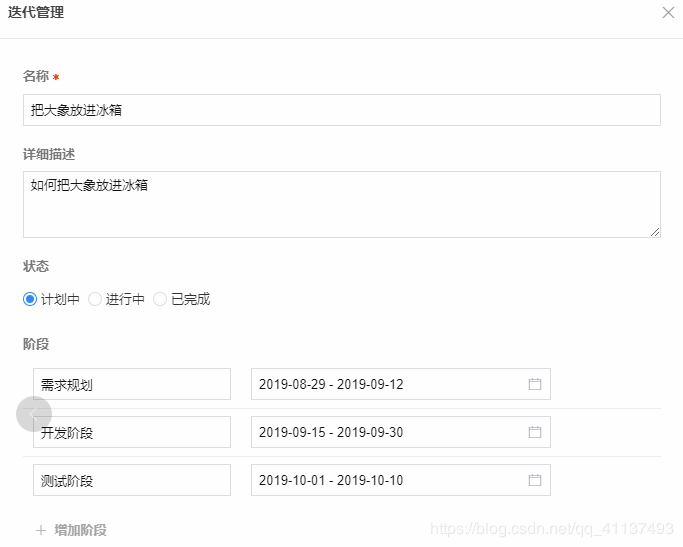The height and width of the screenshot is (547, 683).
Task: Click calendar icon in 开发阶段 row
Action: point(535,432)
